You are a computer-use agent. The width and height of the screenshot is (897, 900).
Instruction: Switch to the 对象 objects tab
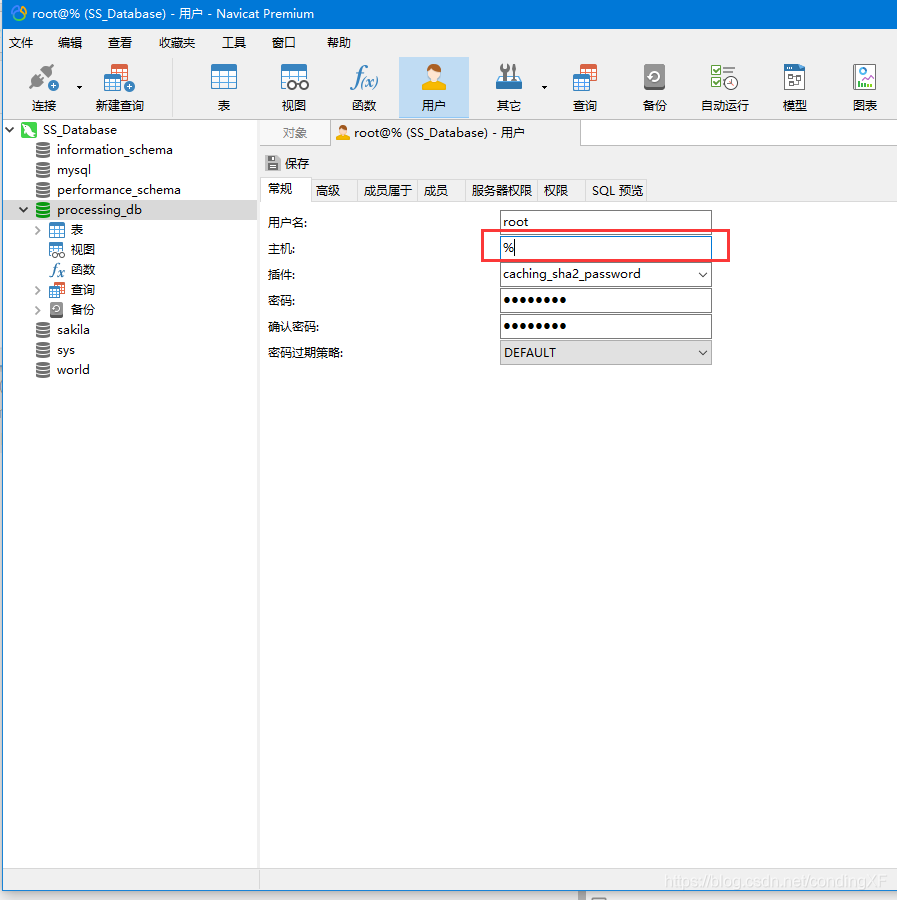point(294,133)
